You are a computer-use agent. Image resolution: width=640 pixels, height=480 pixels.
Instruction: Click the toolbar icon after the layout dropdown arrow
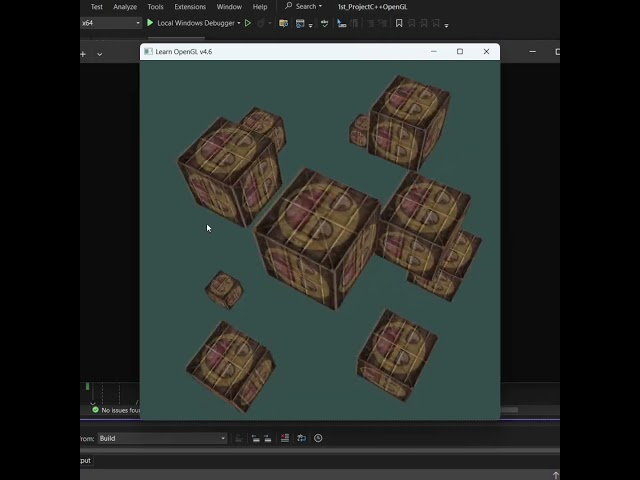click(x=324, y=23)
